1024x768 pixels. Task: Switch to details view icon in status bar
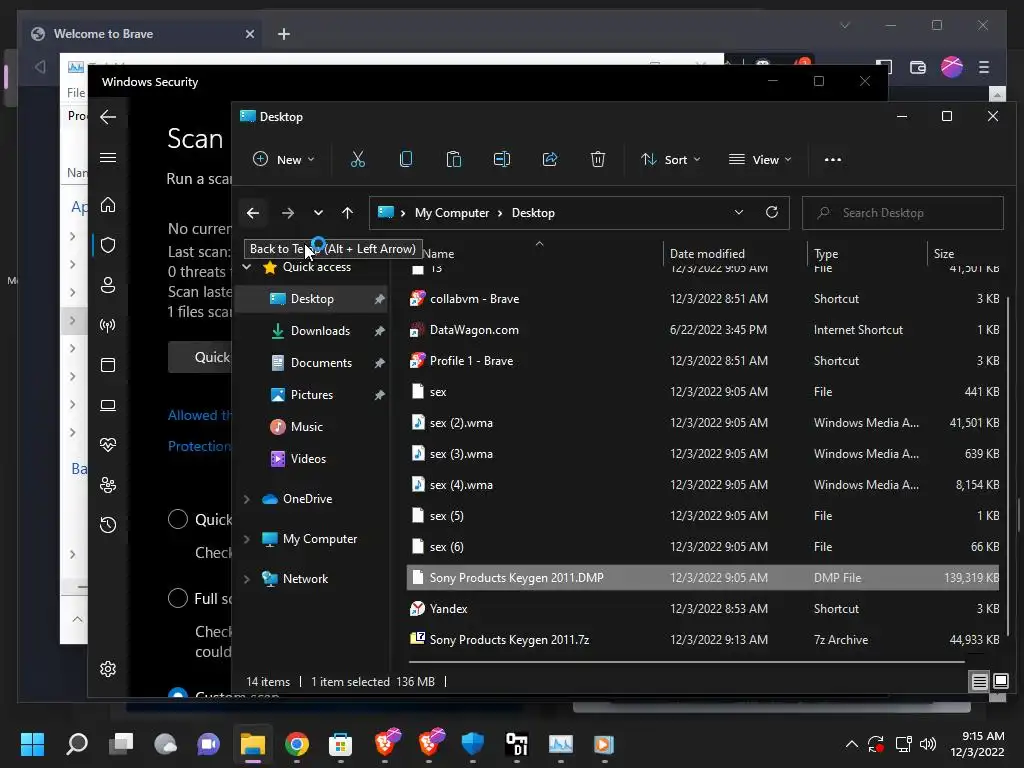(x=980, y=682)
